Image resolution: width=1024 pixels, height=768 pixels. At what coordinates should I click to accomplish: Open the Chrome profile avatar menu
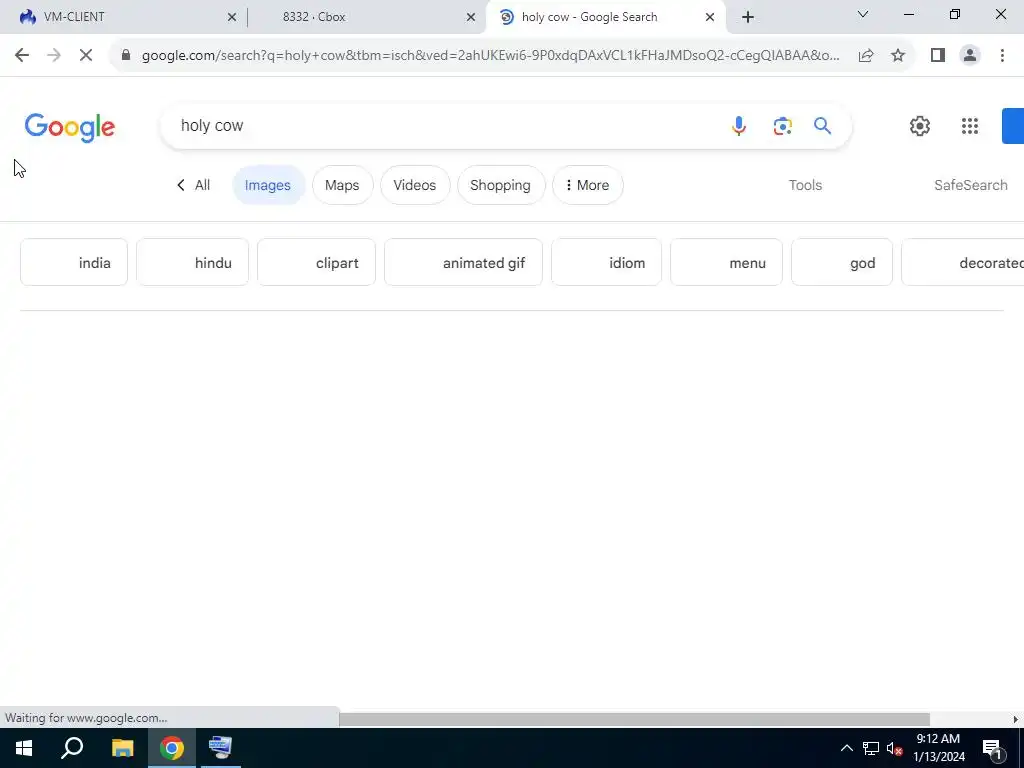970,56
